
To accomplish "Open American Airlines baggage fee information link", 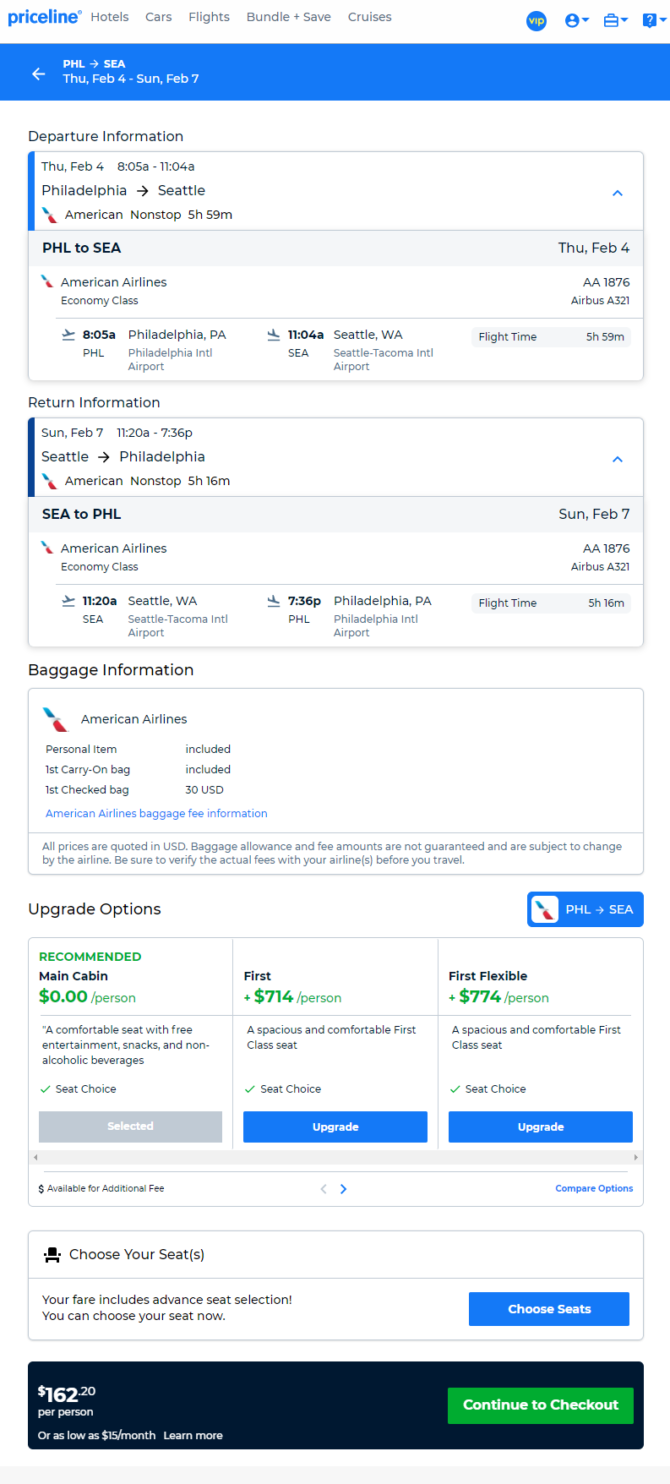I will [157, 813].
